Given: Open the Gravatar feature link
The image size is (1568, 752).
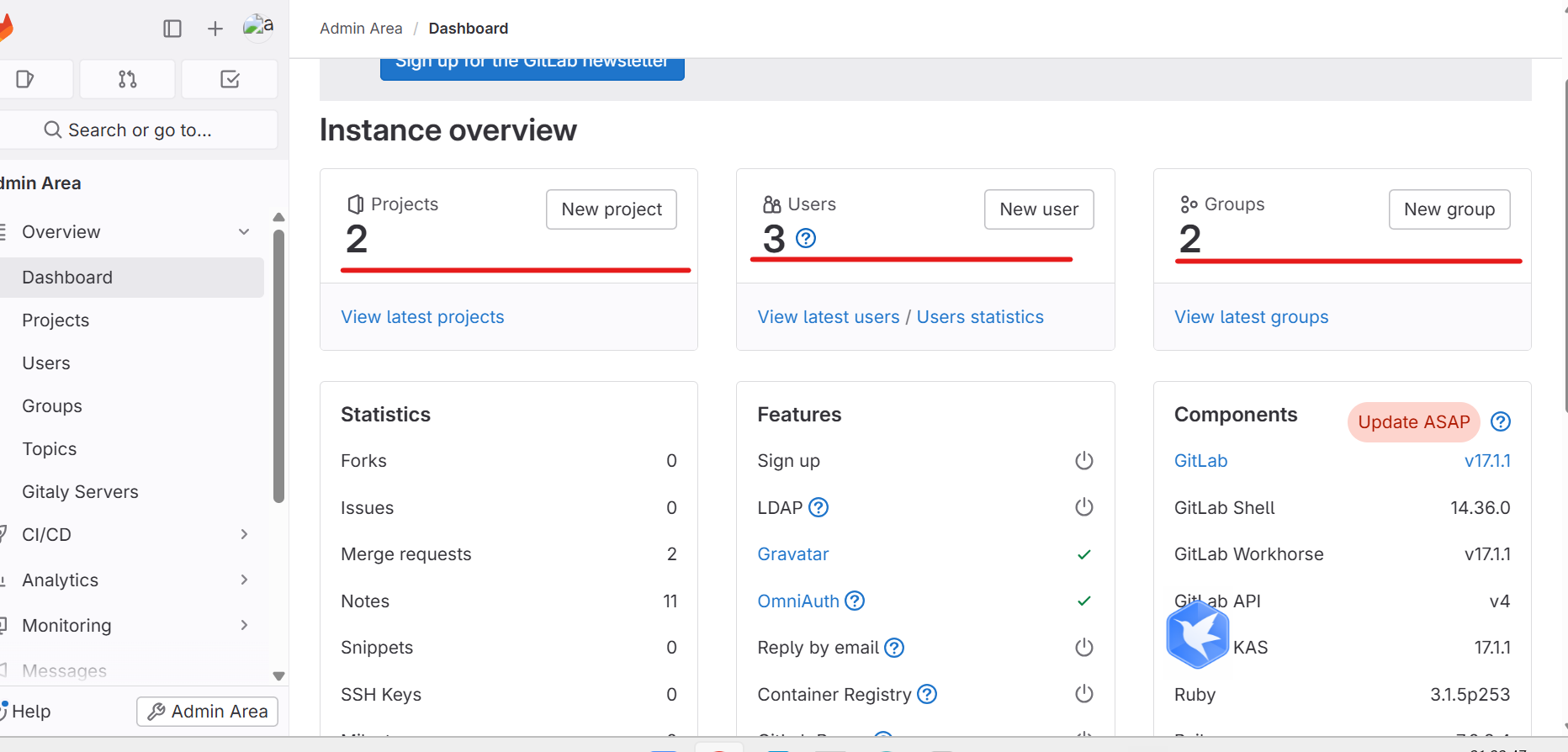Looking at the screenshot, I should [793, 554].
